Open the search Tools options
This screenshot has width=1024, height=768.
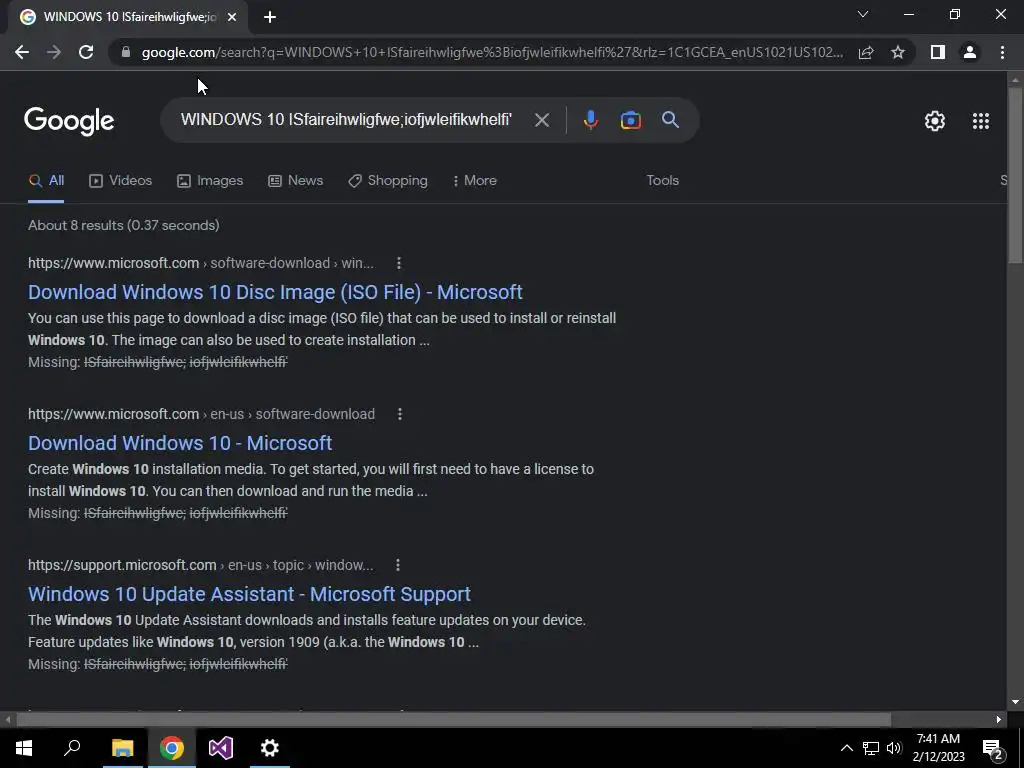pyautogui.click(x=662, y=181)
